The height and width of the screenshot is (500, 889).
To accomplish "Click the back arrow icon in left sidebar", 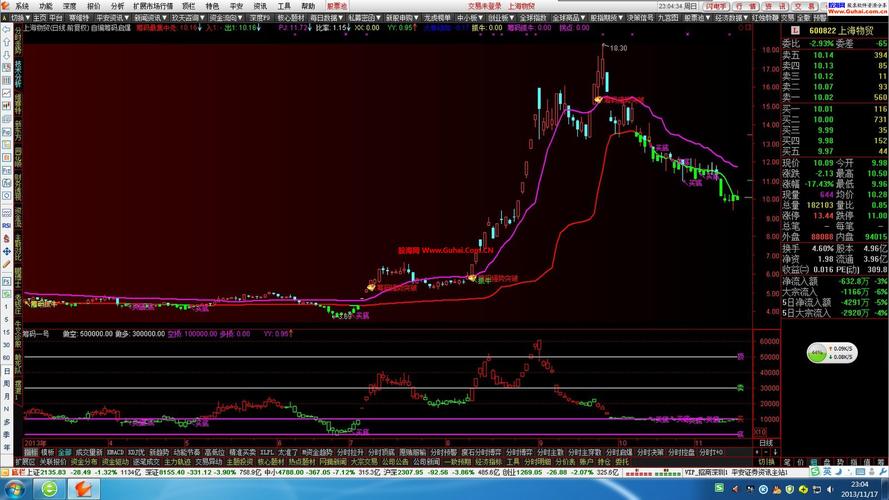I will pyautogui.click(x=6, y=29).
